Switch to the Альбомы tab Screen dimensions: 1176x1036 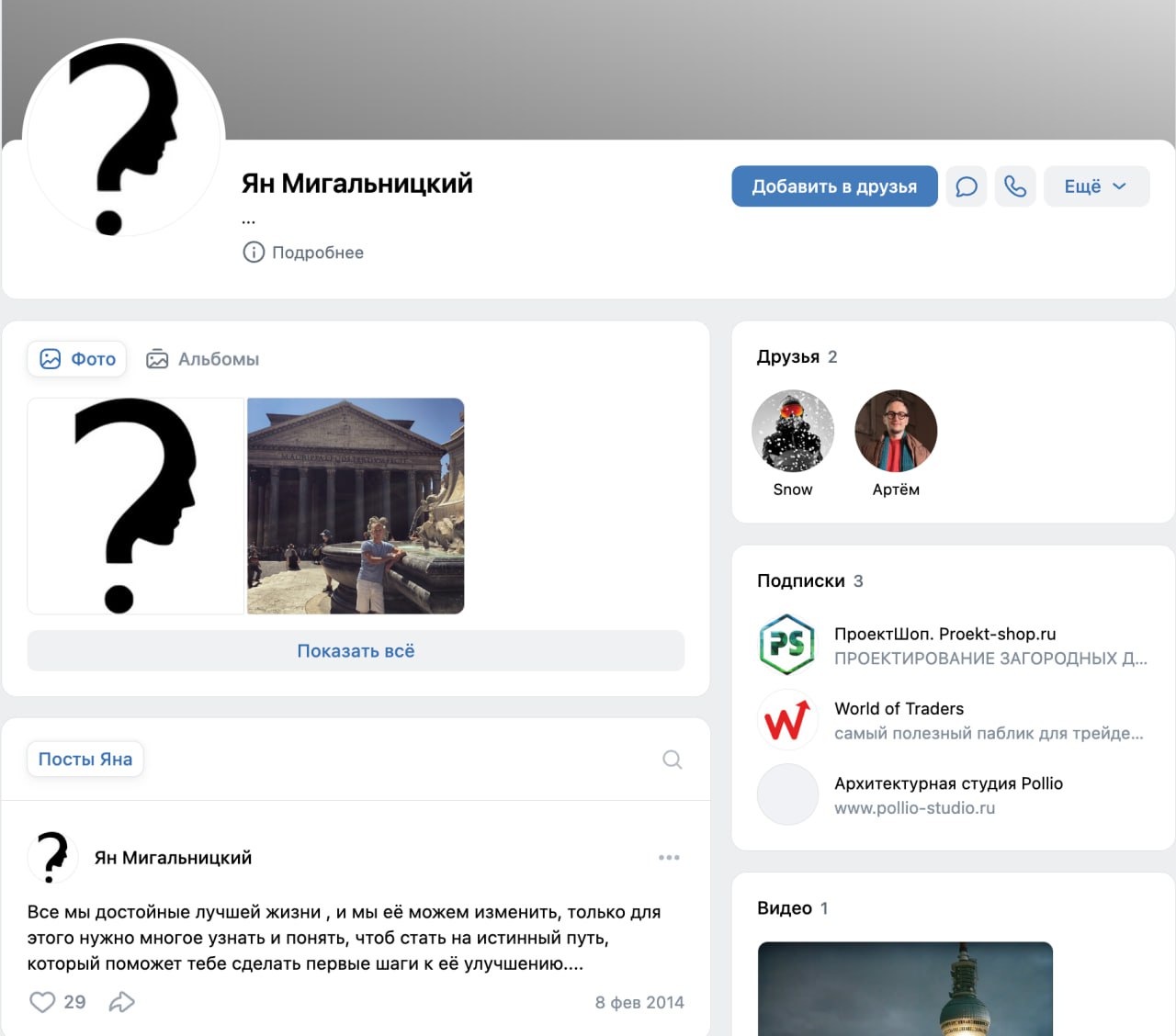[203, 359]
